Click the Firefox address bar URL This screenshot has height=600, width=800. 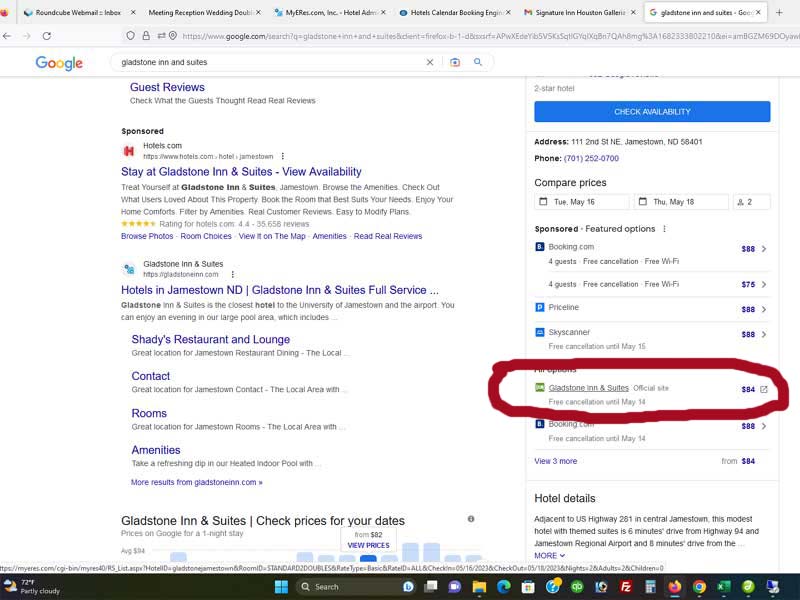point(490,36)
